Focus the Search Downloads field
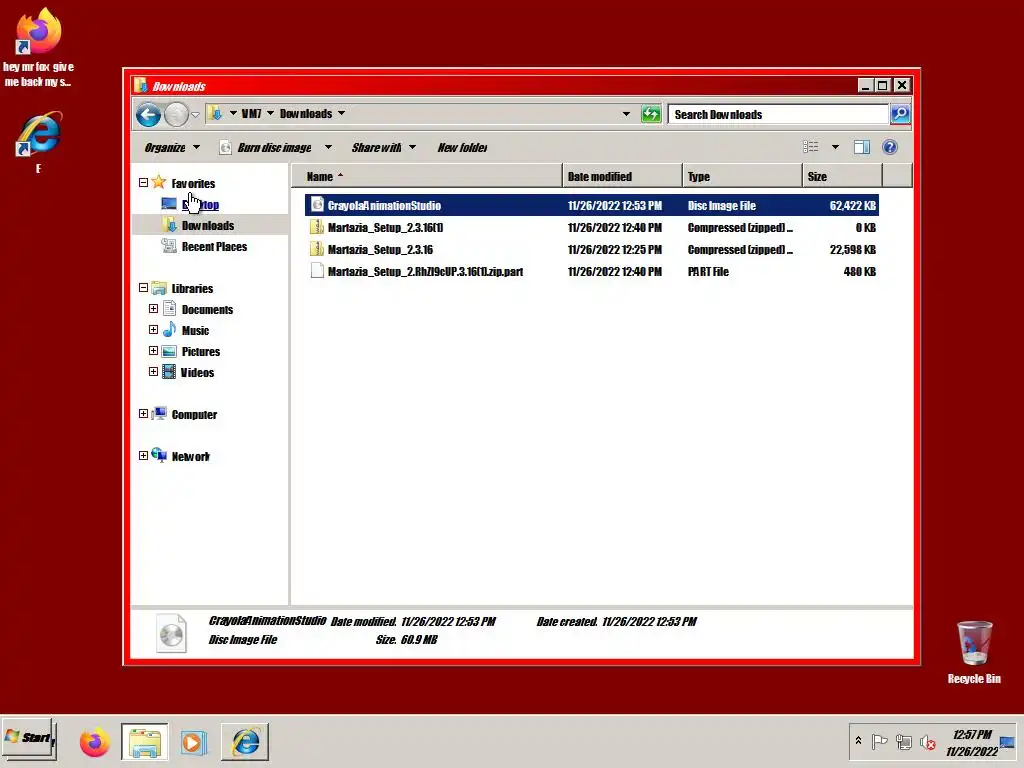Screen dimensions: 1024x768 click(778, 114)
